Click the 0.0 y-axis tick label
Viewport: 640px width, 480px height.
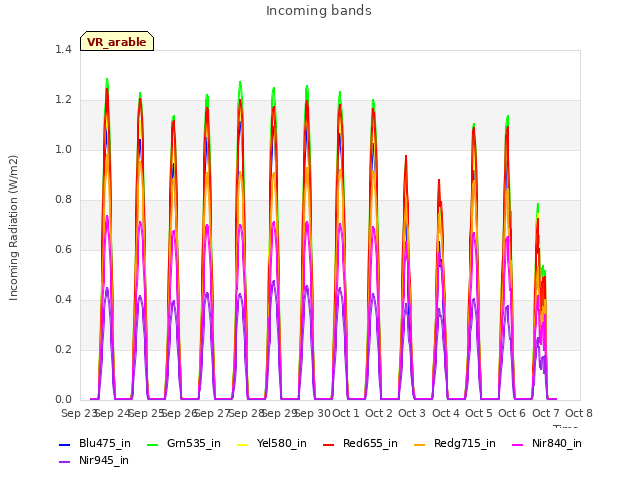coord(63,400)
